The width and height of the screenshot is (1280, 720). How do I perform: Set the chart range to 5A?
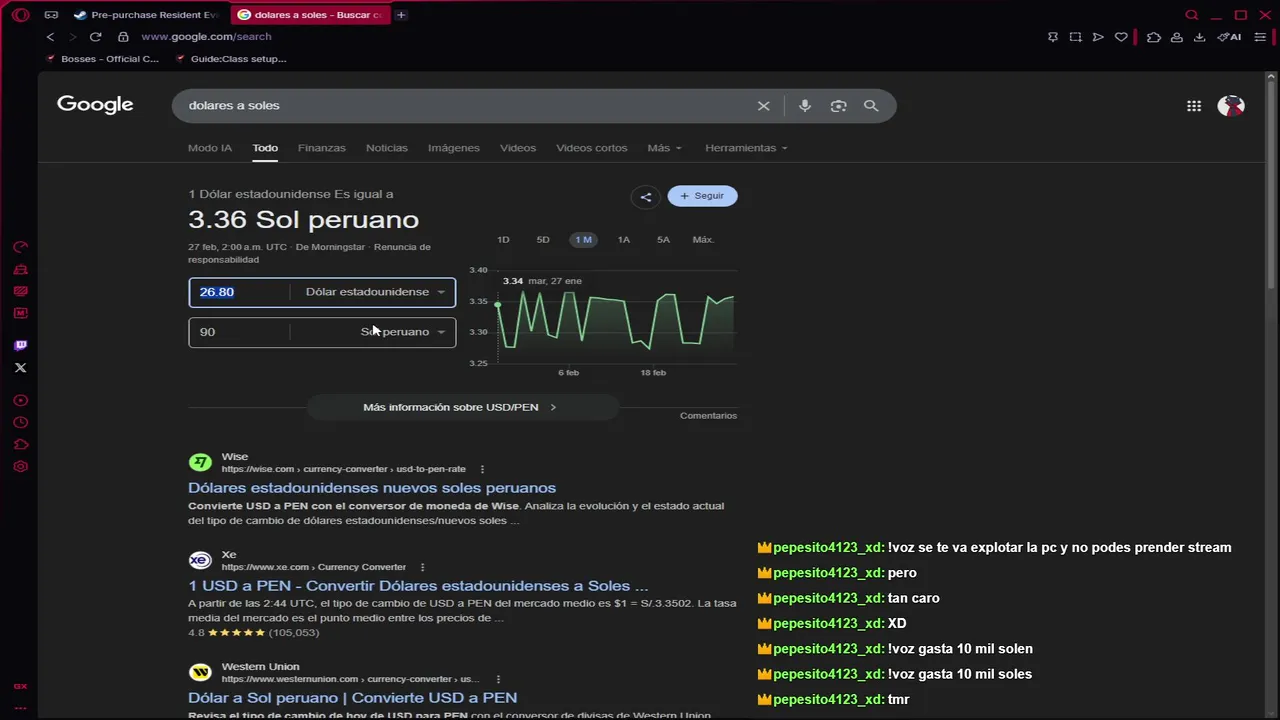[663, 240]
